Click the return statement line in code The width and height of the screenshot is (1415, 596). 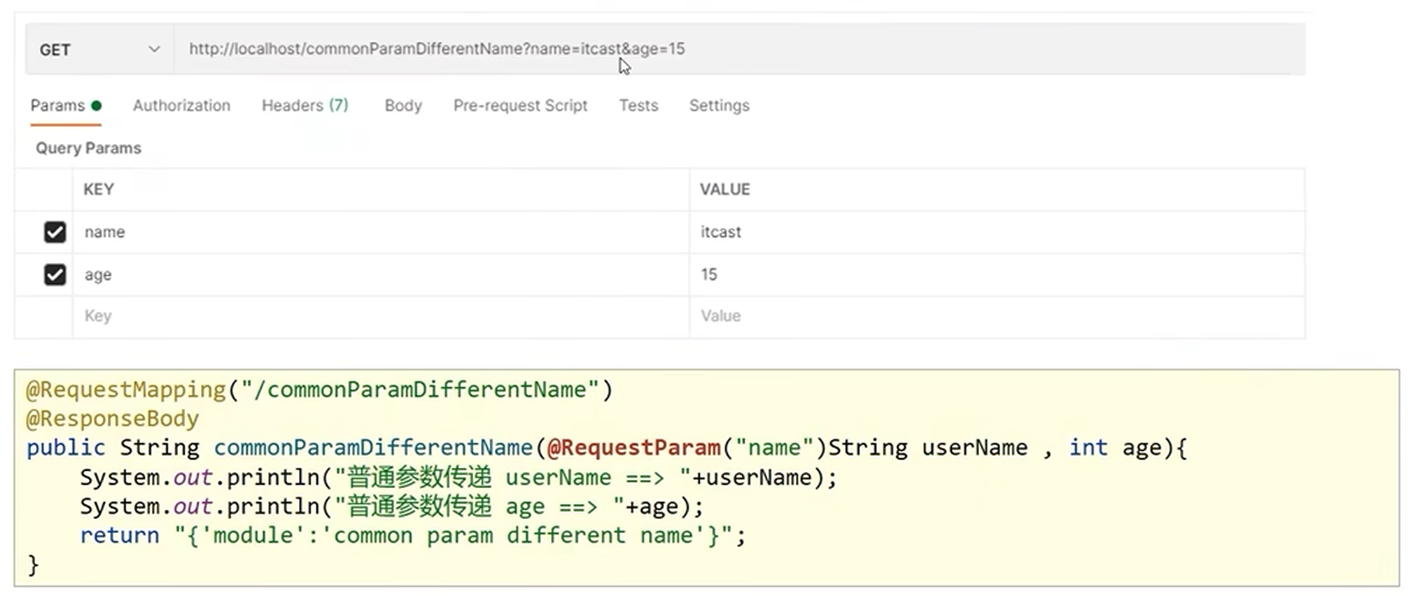click(x=413, y=535)
